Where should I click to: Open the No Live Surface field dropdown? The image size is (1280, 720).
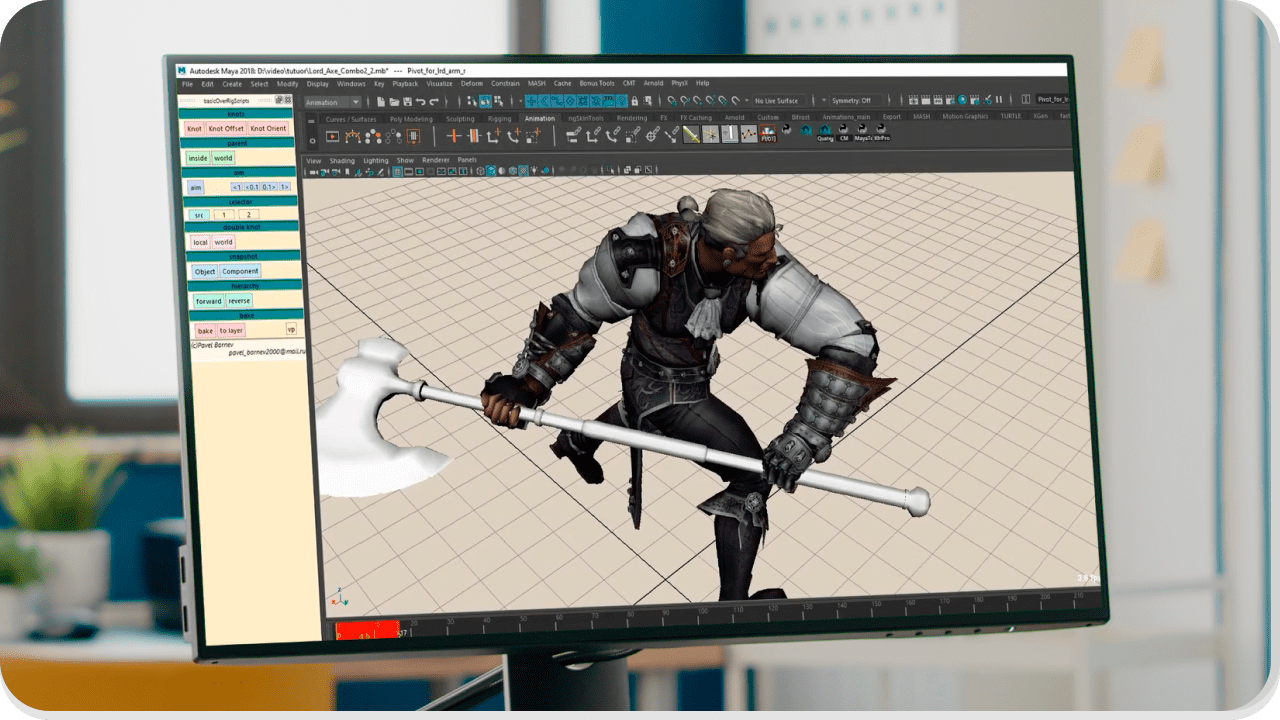point(779,101)
